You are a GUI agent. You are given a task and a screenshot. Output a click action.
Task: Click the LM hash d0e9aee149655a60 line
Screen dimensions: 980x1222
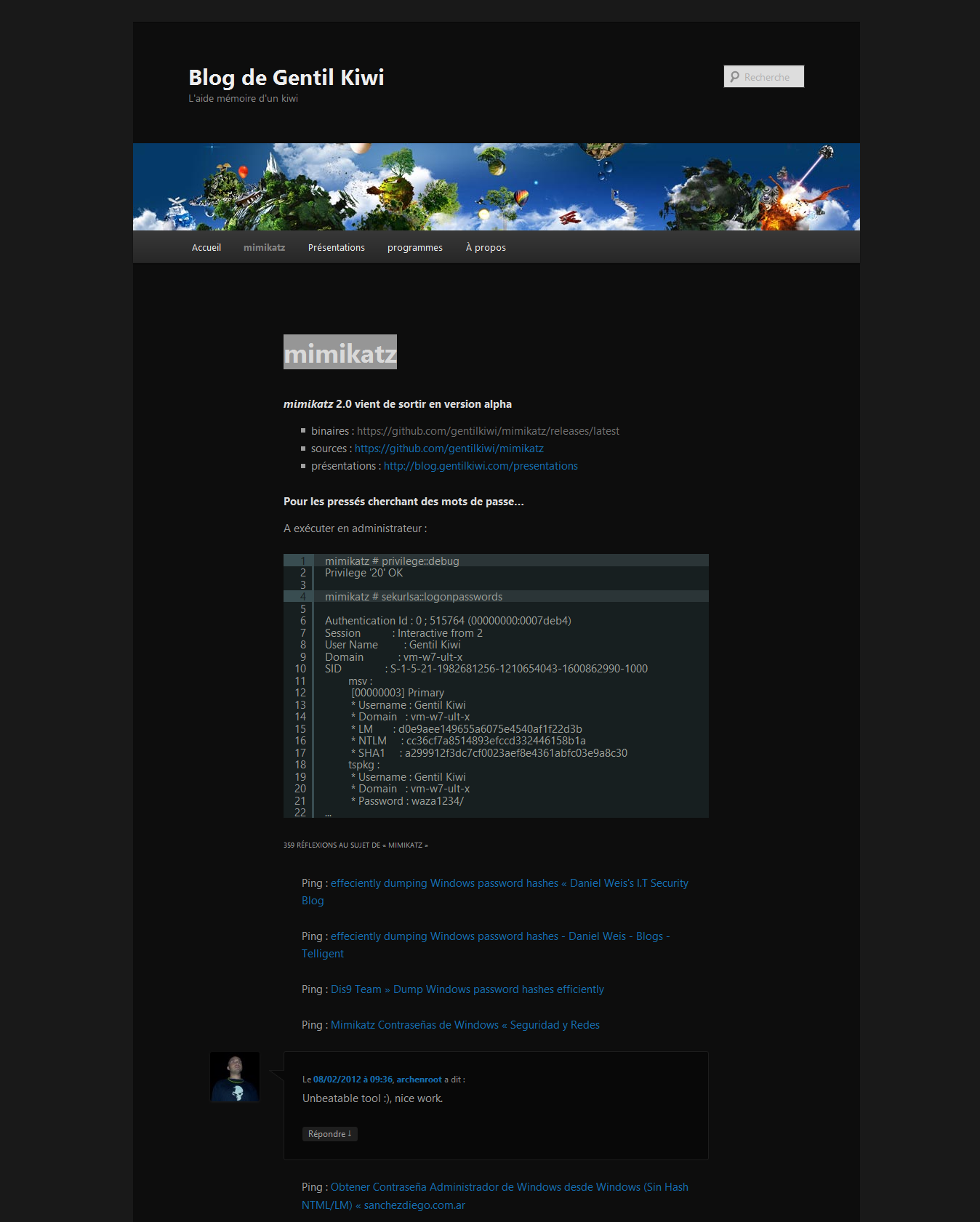tap(467, 729)
